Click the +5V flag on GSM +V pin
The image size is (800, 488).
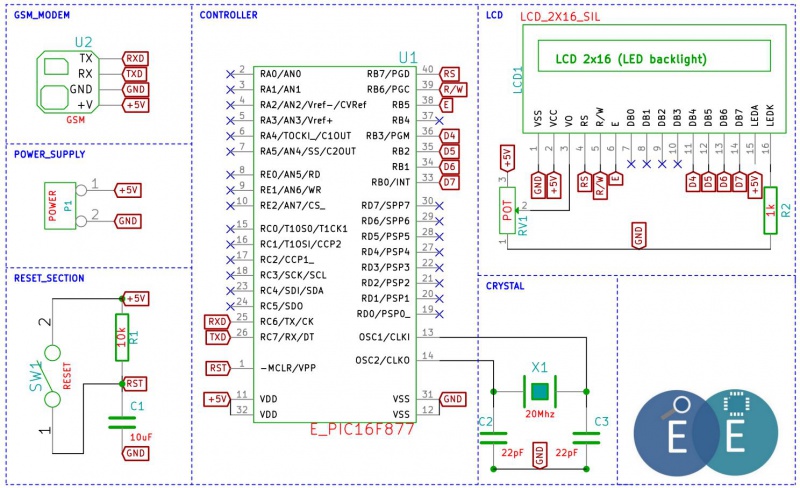(x=135, y=105)
